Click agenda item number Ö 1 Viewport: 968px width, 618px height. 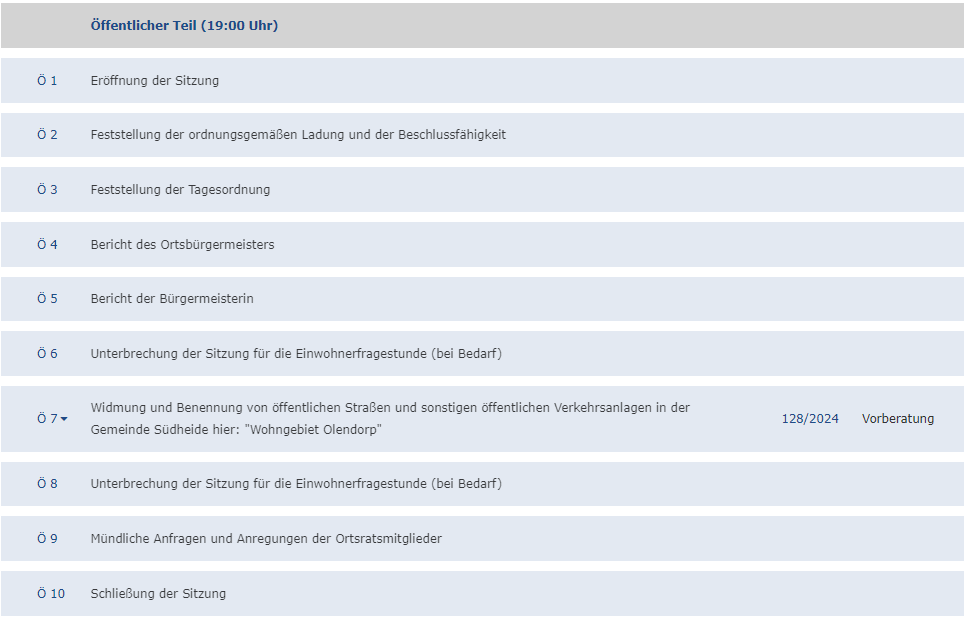tap(47, 81)
